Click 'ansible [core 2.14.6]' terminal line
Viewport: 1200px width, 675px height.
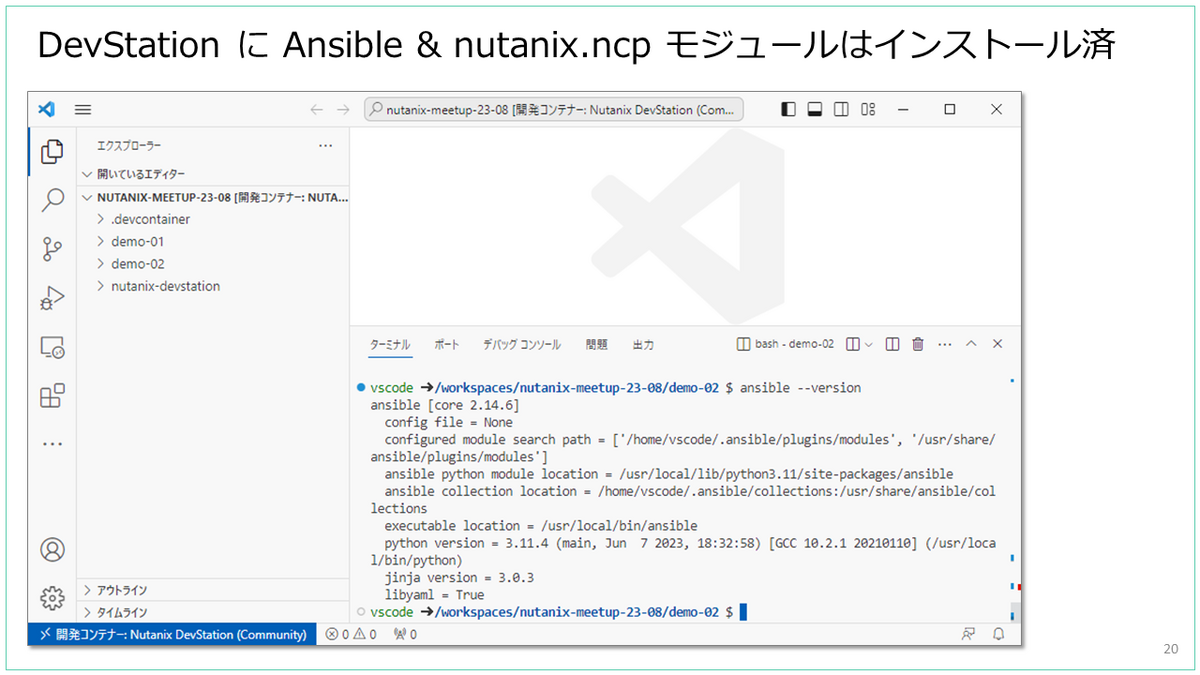pyautogui.click(x=445, y=405)
